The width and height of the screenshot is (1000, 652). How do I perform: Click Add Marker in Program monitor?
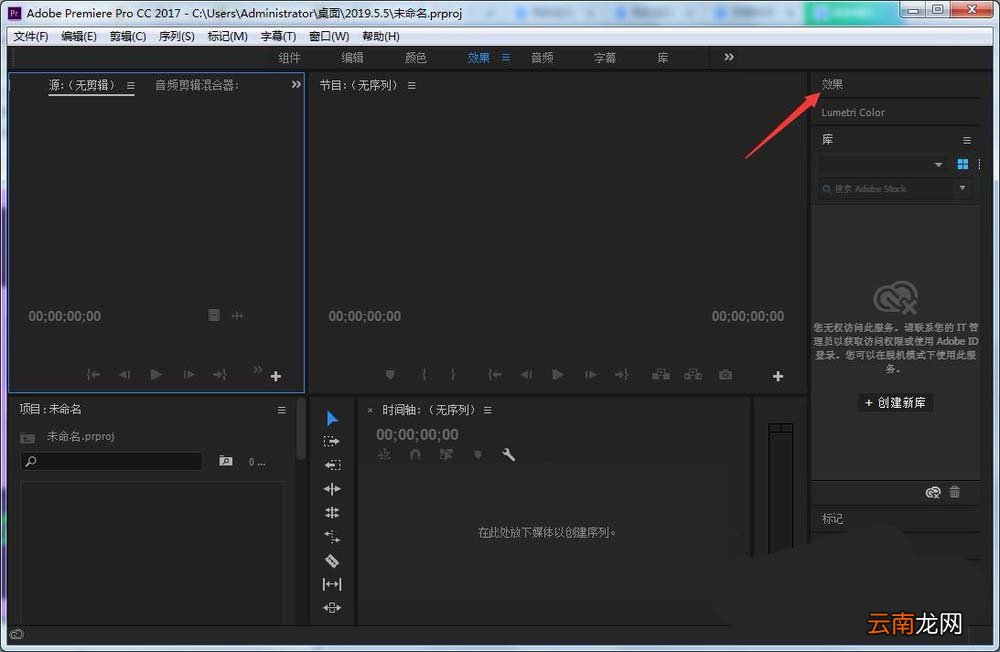(x=390, y=374)
